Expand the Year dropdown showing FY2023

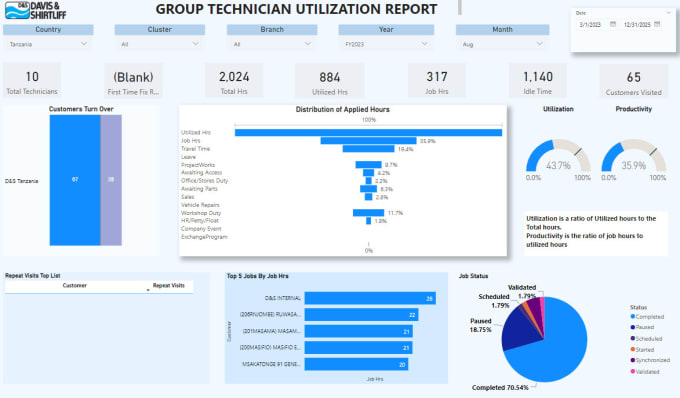tap(386, 44)
